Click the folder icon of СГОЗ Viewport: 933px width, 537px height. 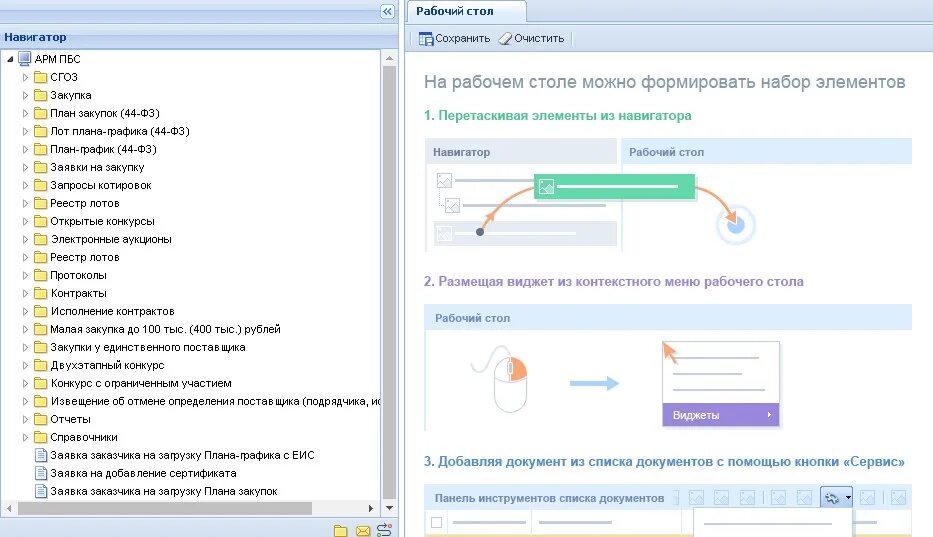40,77
